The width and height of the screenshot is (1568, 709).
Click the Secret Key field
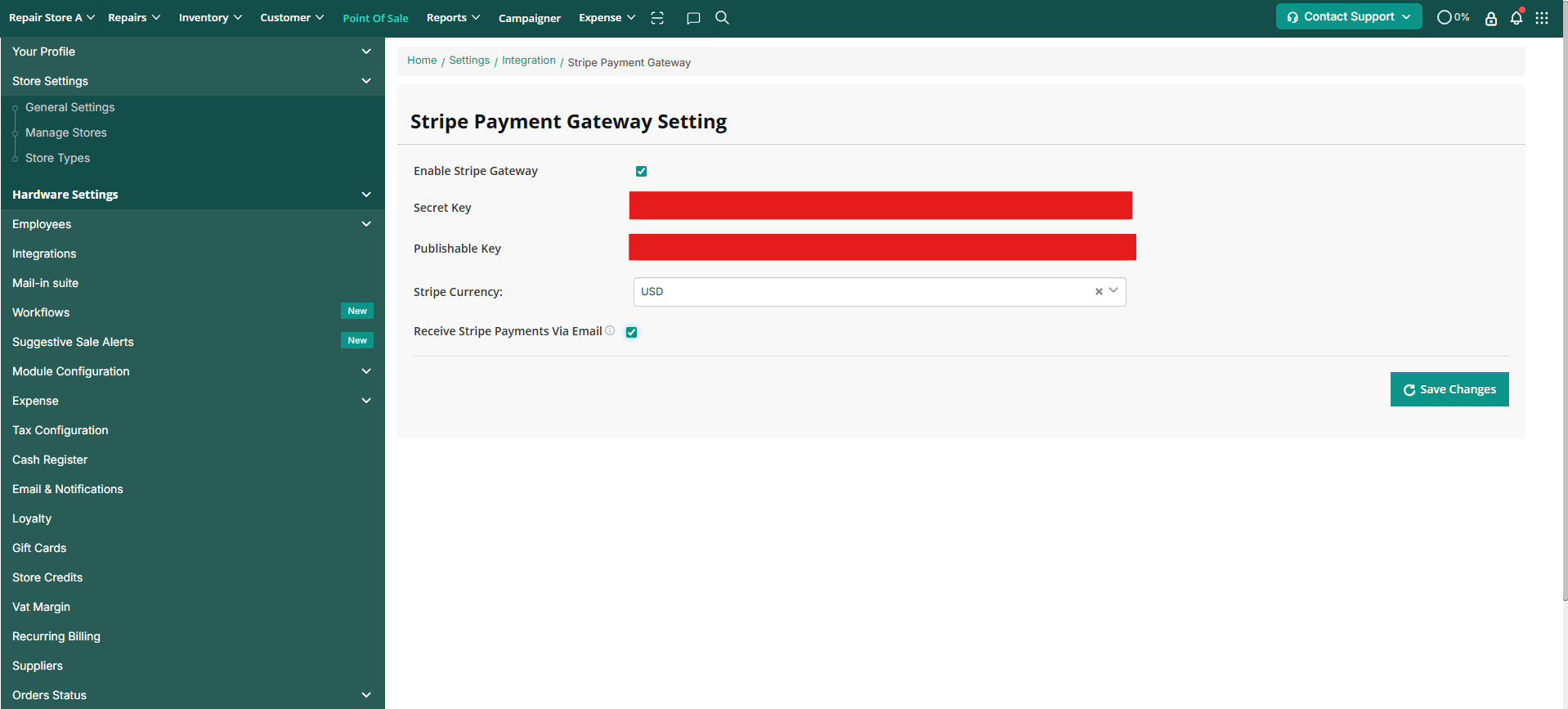pyautogui.click(x=880, y=205)
